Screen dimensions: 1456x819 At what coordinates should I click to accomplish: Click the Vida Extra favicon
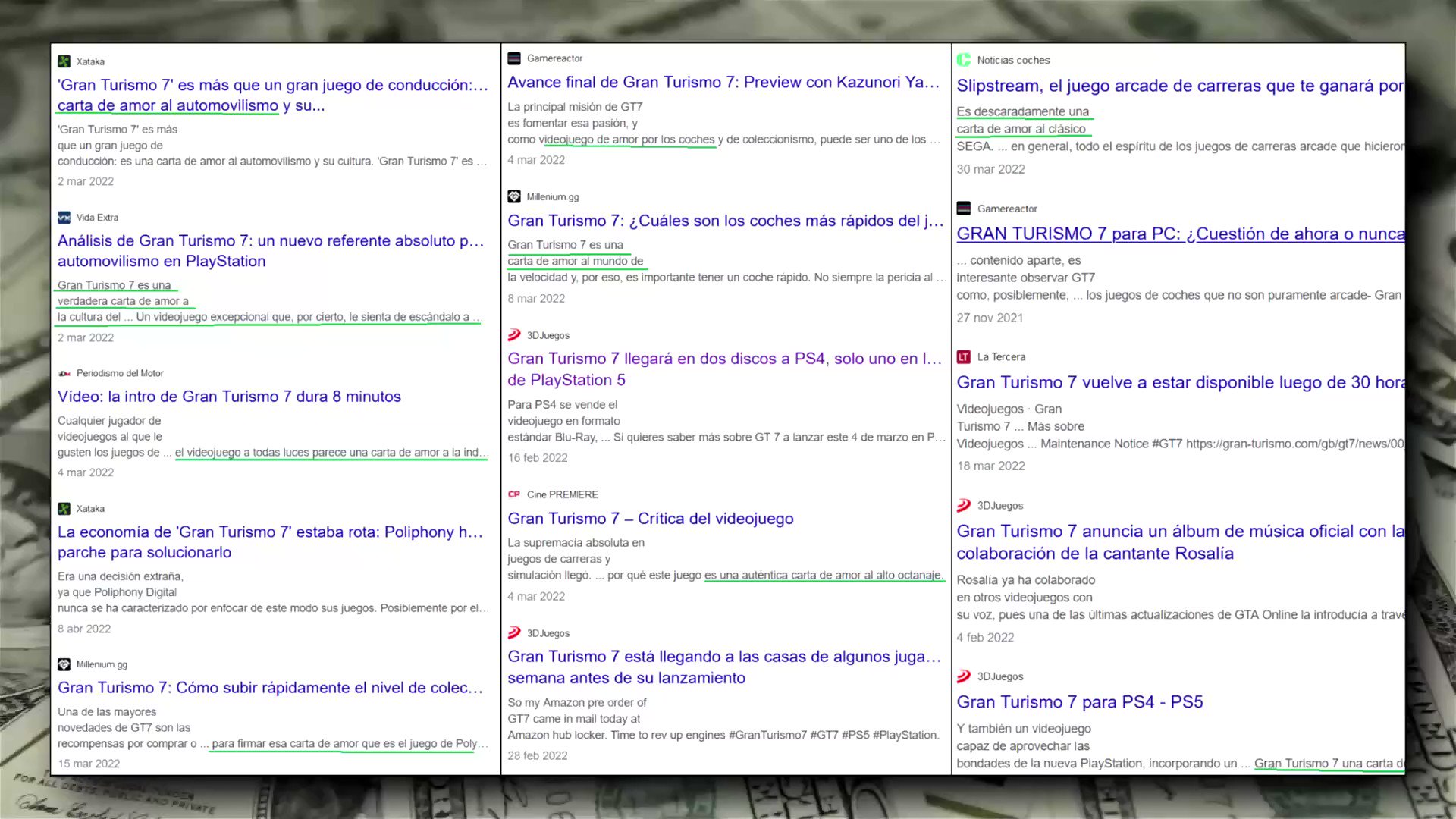(x=64, y=218)
